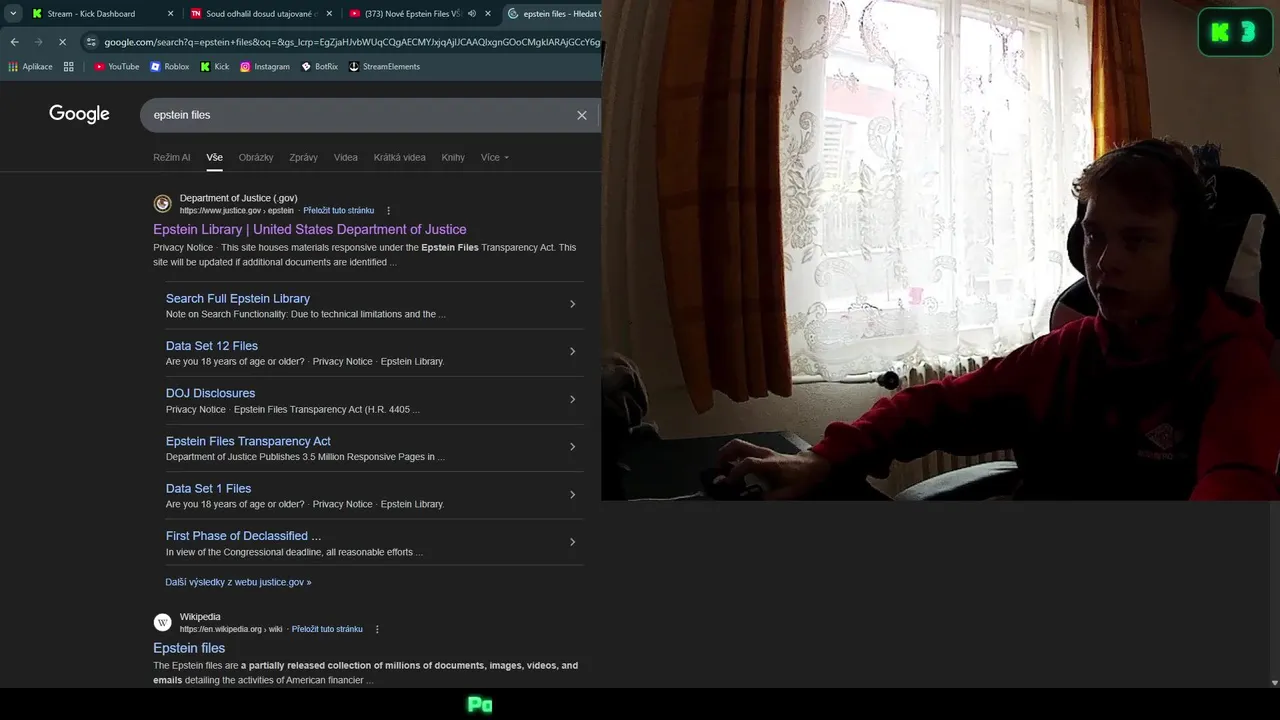Translate the Wikipedia result page
Viewport: 1280px width, 720px height.
coord(327,629)
